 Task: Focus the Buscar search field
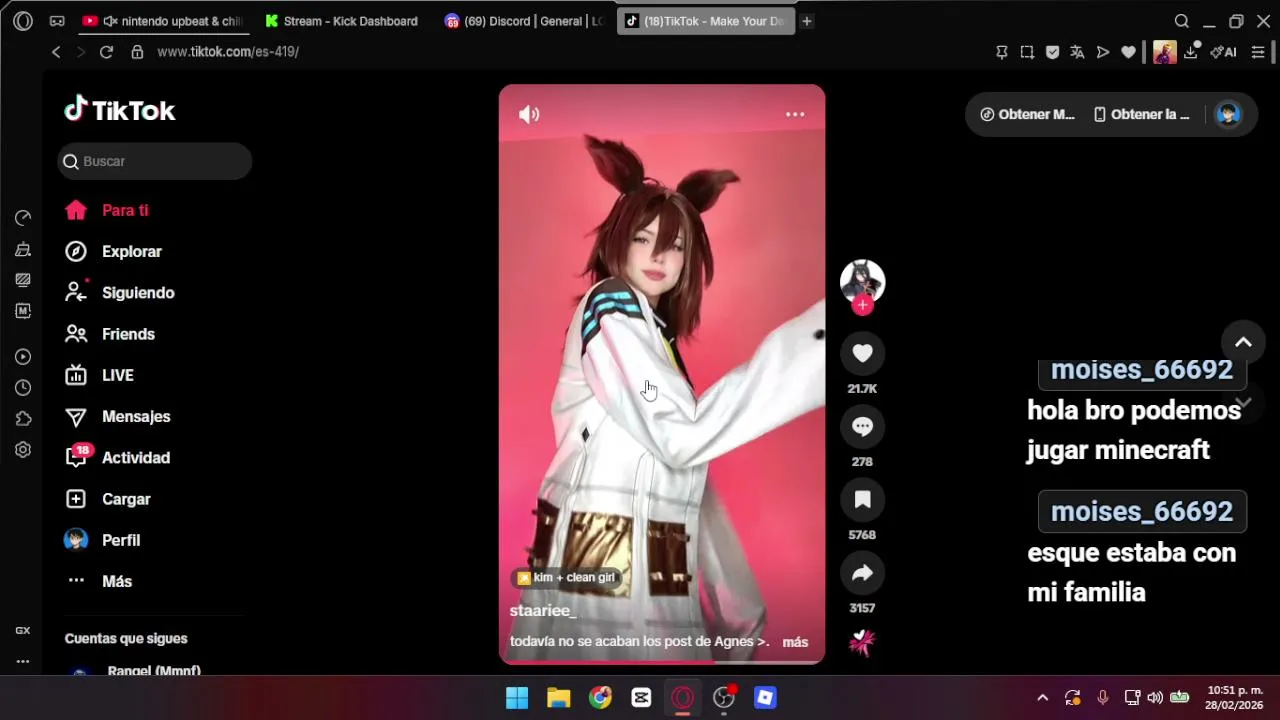[x=154, y=161]
